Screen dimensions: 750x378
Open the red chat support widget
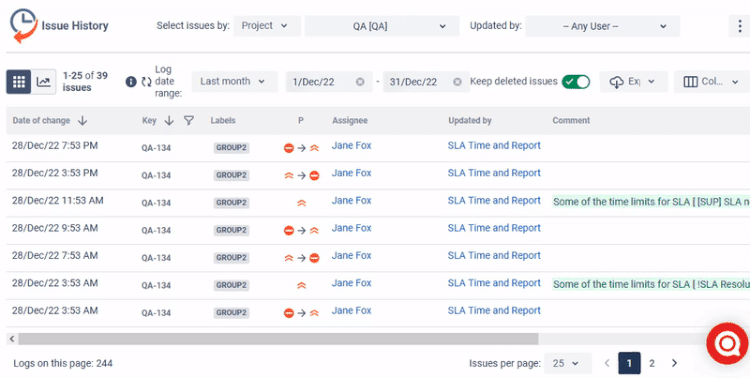(x=727, y=344)
